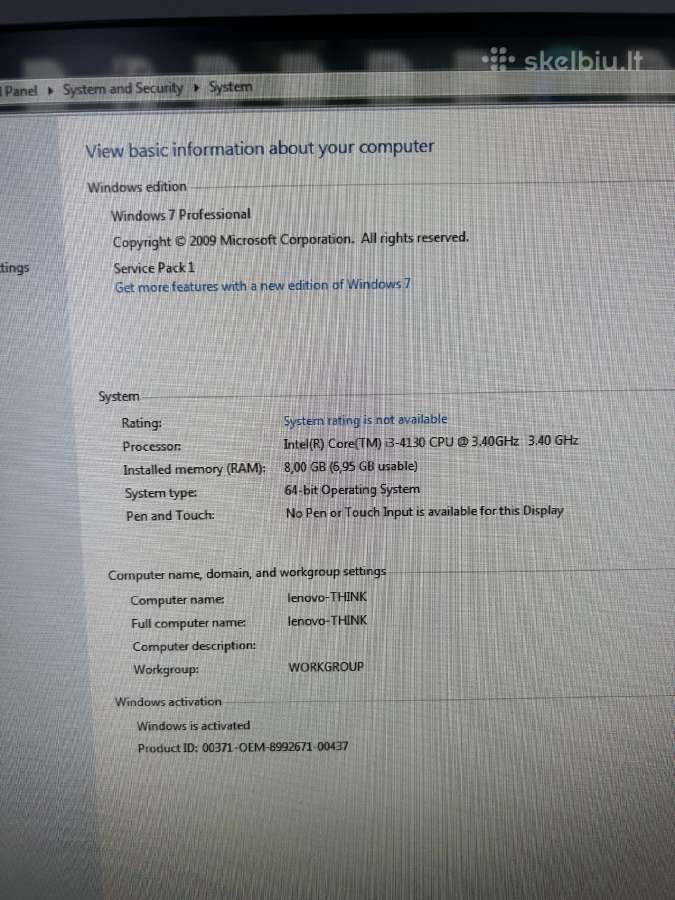Open the partially visible settings link in sidebar
This screenshot has height=900, width=675.
click(x=14, y=268)
